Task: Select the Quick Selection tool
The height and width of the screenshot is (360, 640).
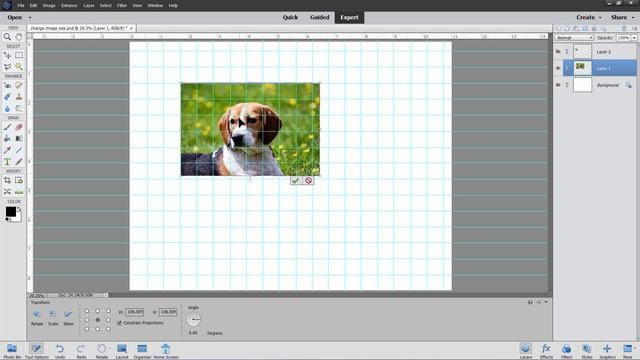Action: pyautogui.click(x=19, y=67)
